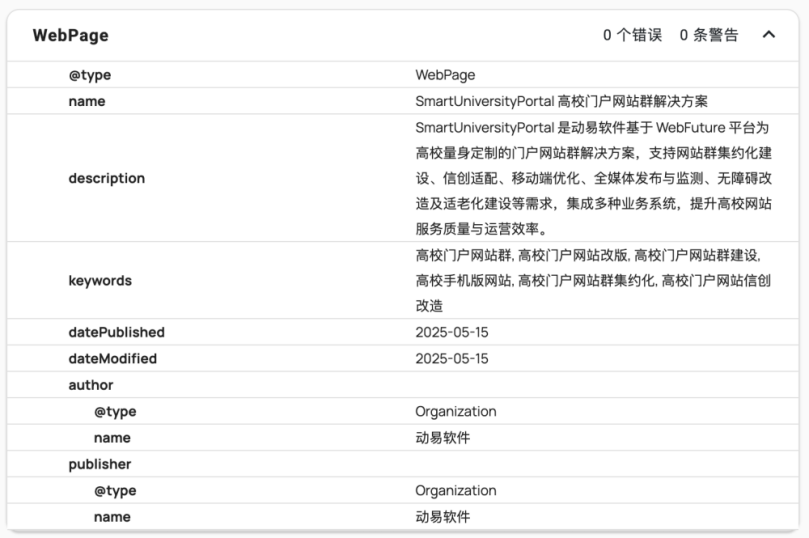Click the 0 条警告 warning count
The width and height of the screenshot is (809, 538).
[x=709, y=35]
